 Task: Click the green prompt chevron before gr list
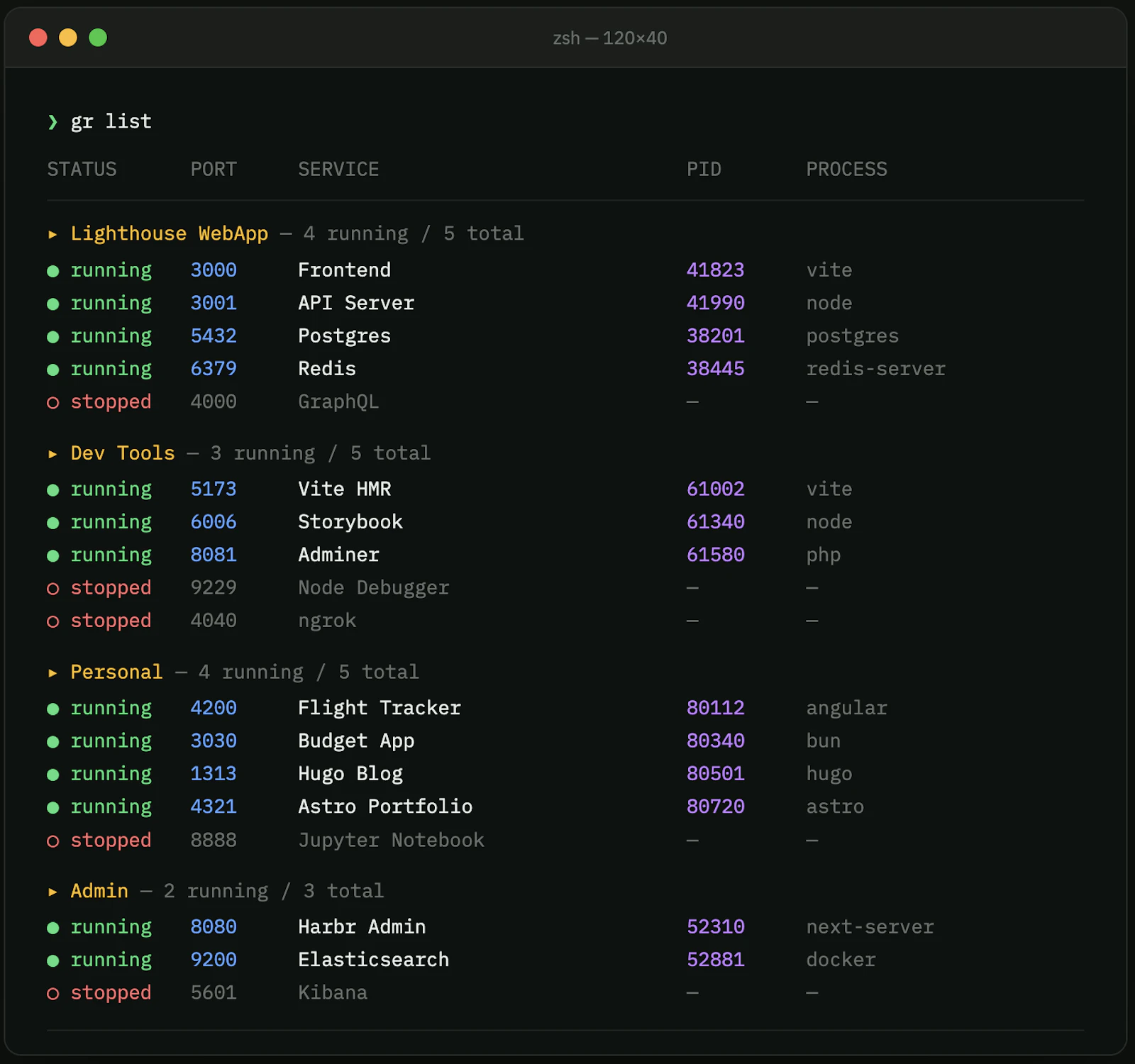coord(52,122)
